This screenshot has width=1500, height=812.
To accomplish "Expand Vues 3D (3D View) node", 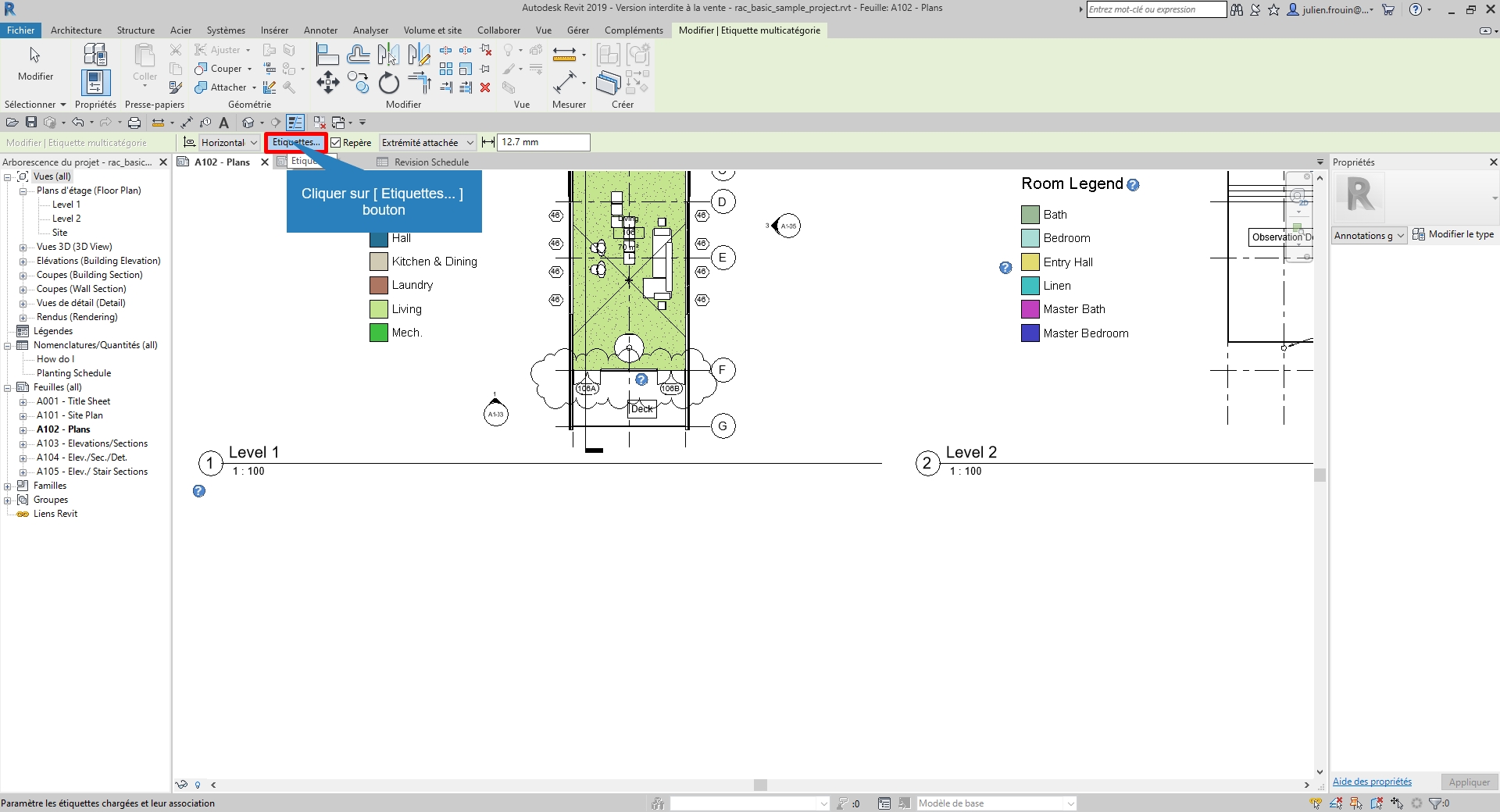I will [x=23, y=248].
